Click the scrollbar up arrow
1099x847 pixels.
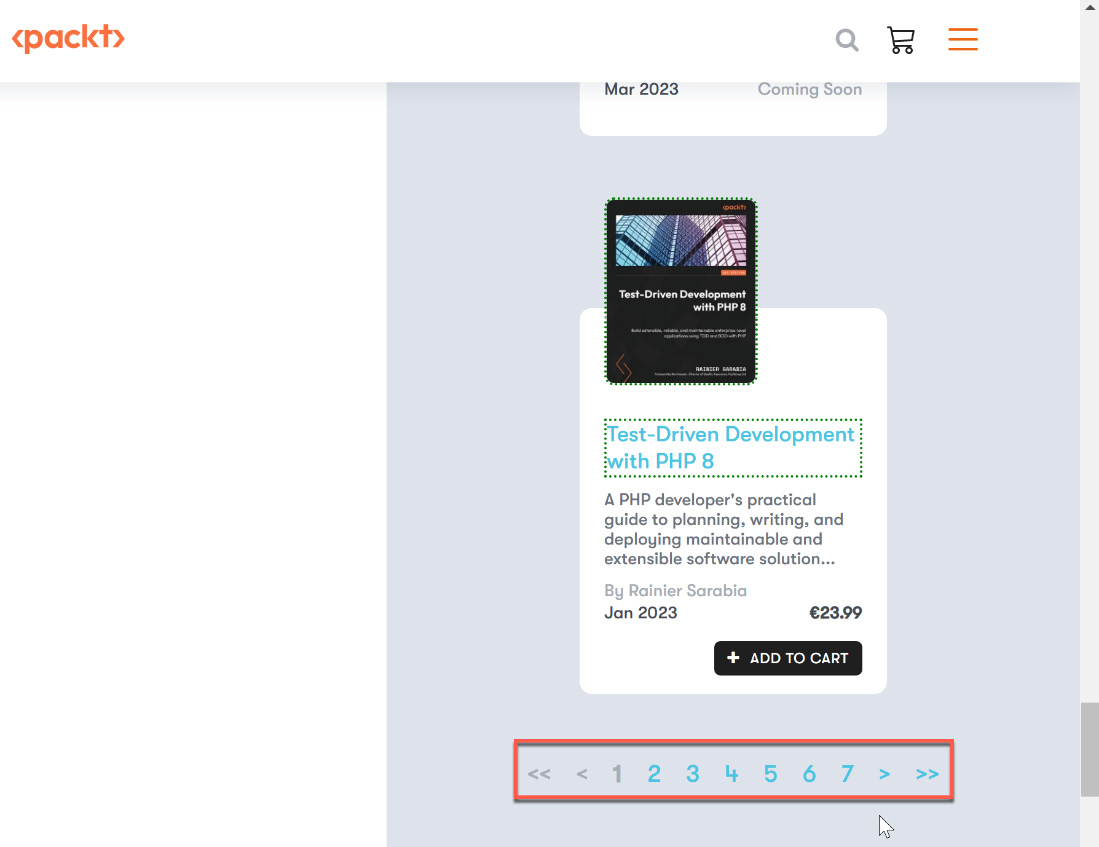click(1090, 6)
